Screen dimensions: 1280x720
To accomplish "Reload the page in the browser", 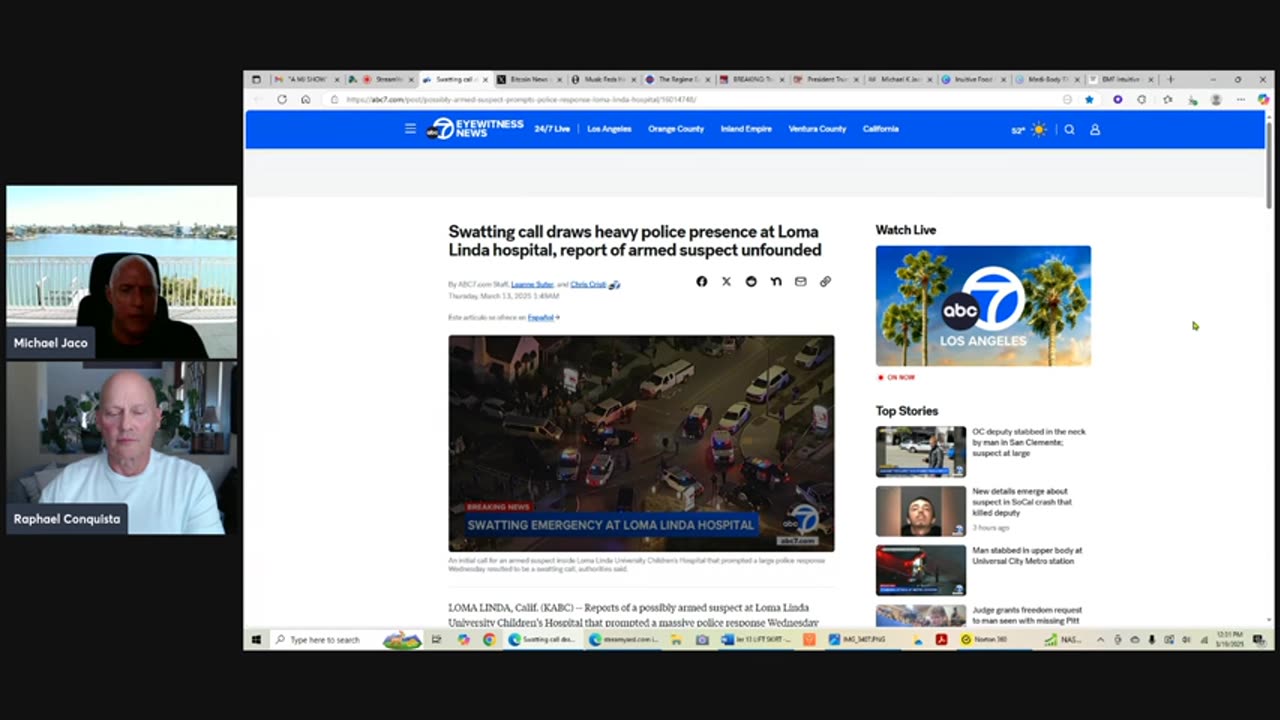I will point(282,100).
